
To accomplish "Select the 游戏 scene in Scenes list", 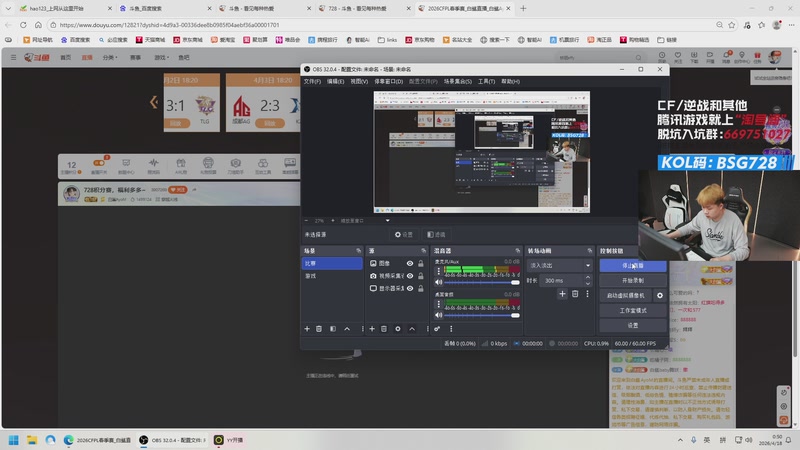I will pyautogui.click(x=333, y=276).
